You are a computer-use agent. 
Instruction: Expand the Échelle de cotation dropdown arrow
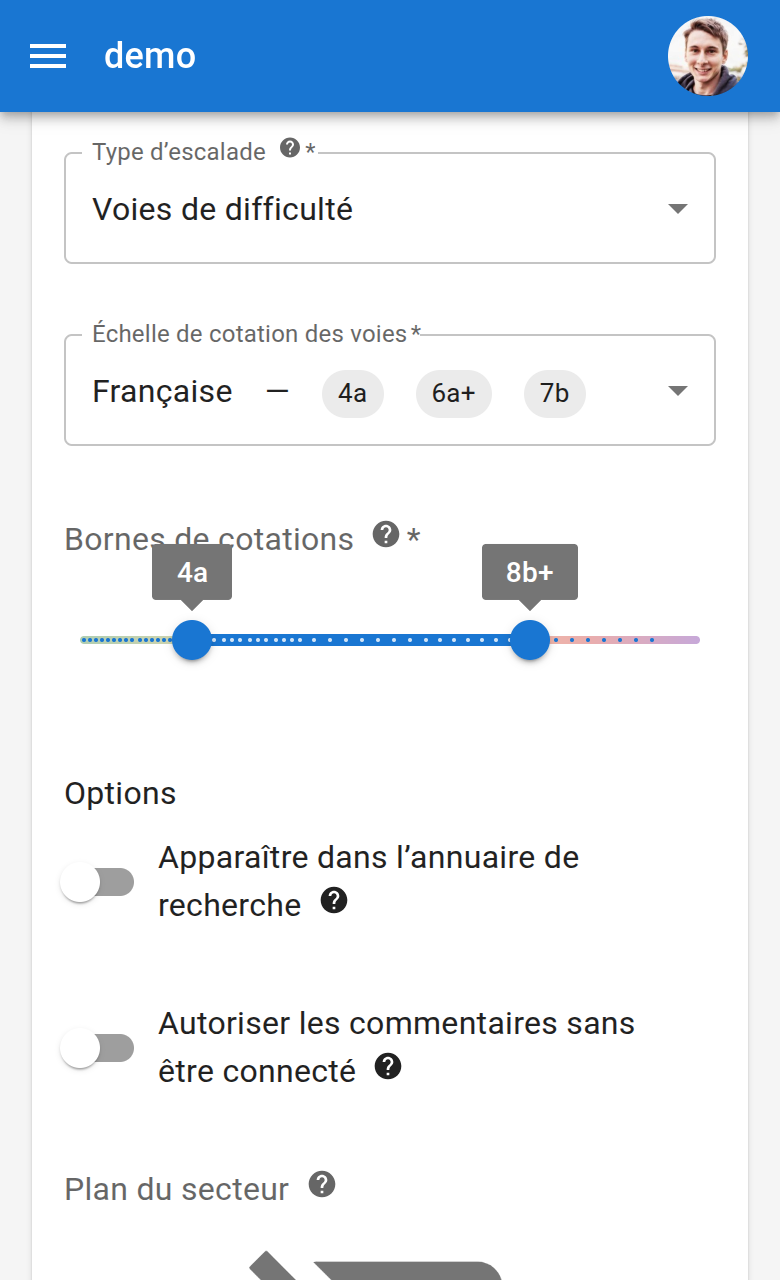coord(678,391)
